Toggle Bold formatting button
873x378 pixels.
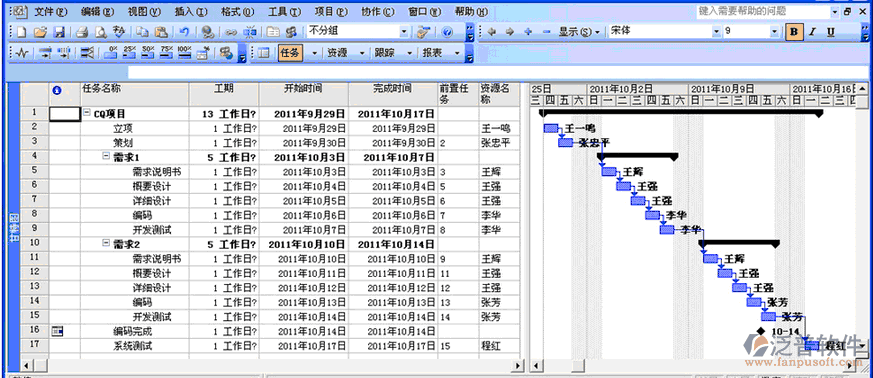pyautogui.click(x=794, y=32)
